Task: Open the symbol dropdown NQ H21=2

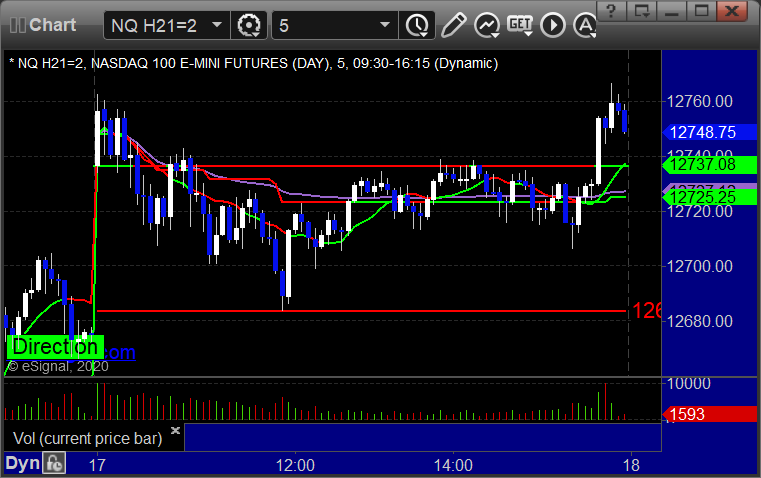Action: (x=166, y=25)
